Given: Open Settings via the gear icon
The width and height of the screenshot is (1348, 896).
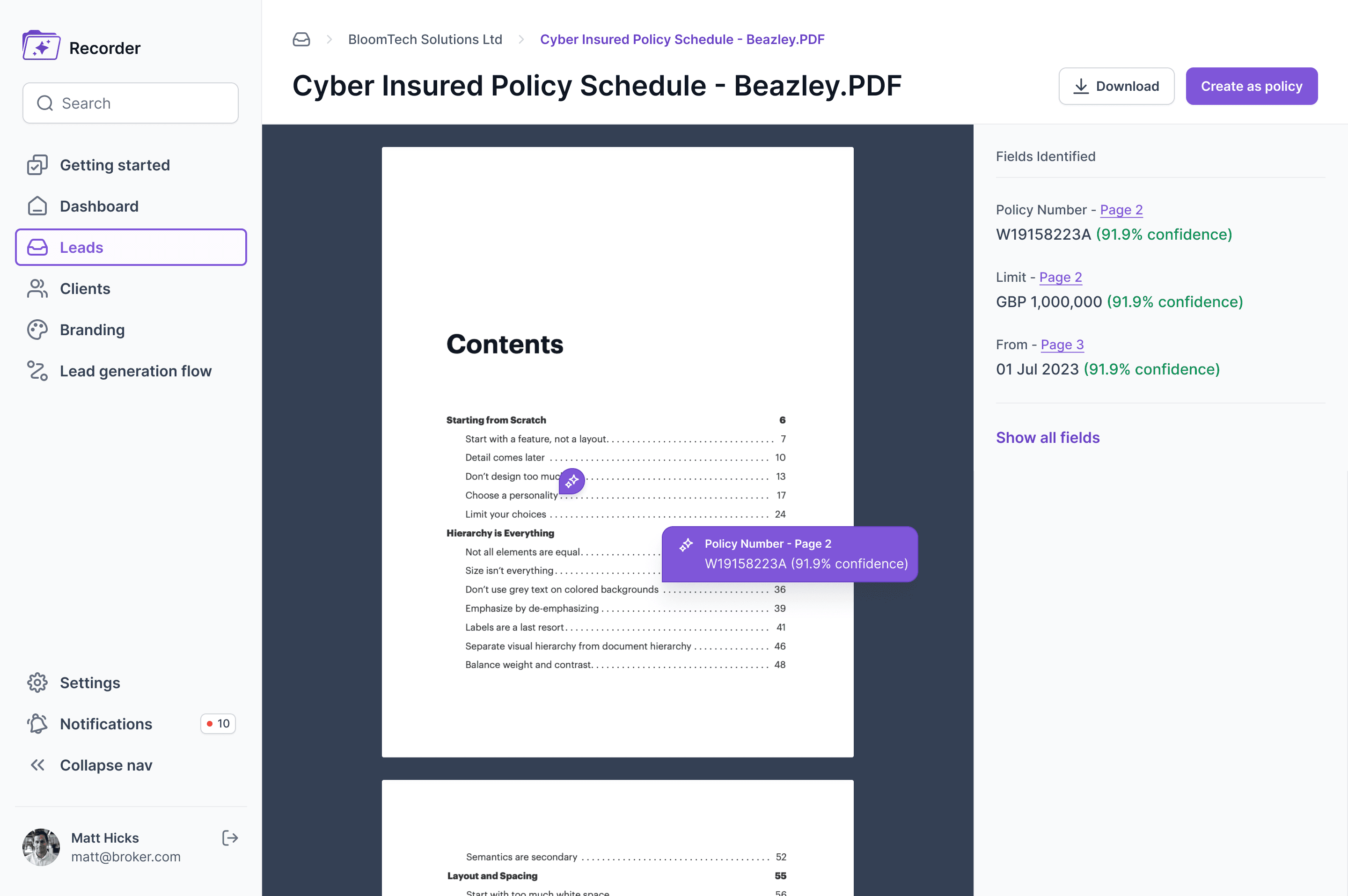Looking at the screenshot, I should (38, 682).
